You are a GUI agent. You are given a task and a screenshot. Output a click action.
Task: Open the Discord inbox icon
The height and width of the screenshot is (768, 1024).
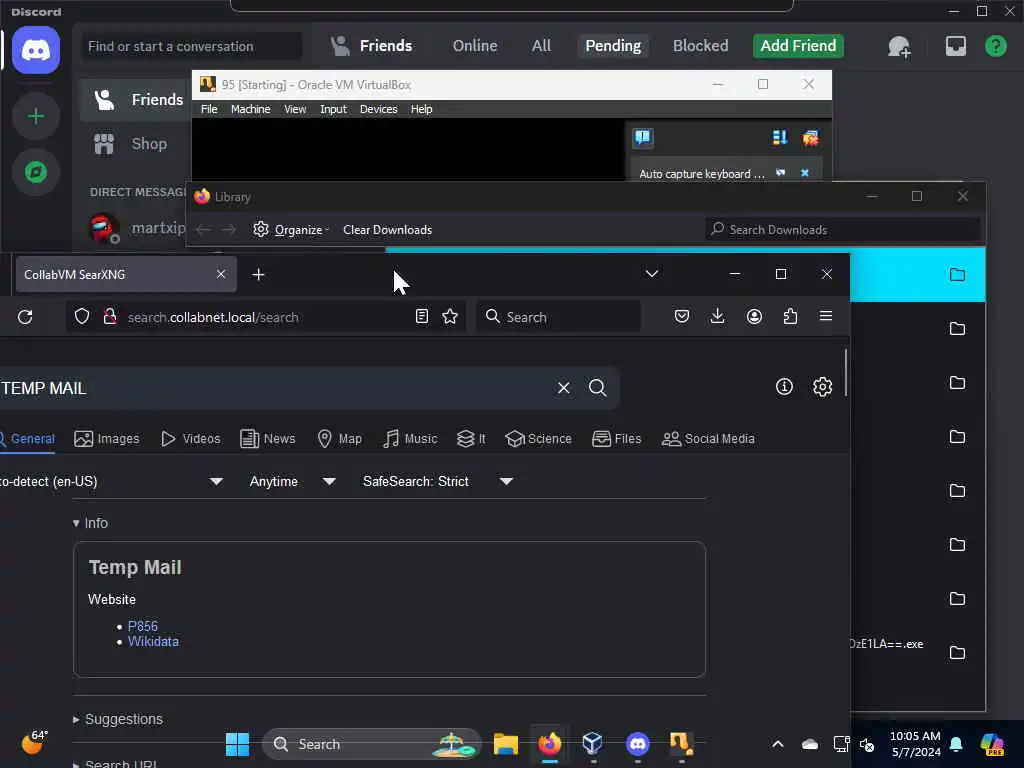tap(955, 46)
